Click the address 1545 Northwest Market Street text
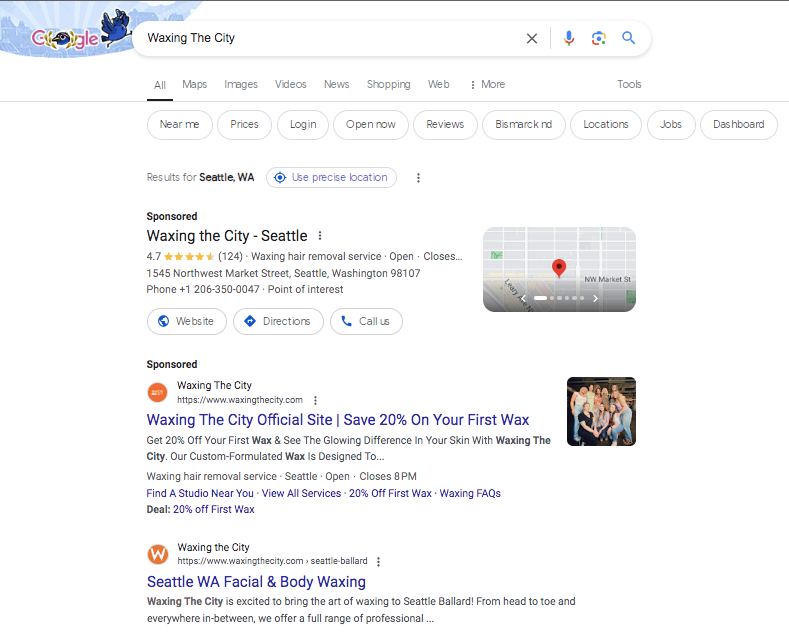This screenshot has height=635, width=789. tap(283, 273)
